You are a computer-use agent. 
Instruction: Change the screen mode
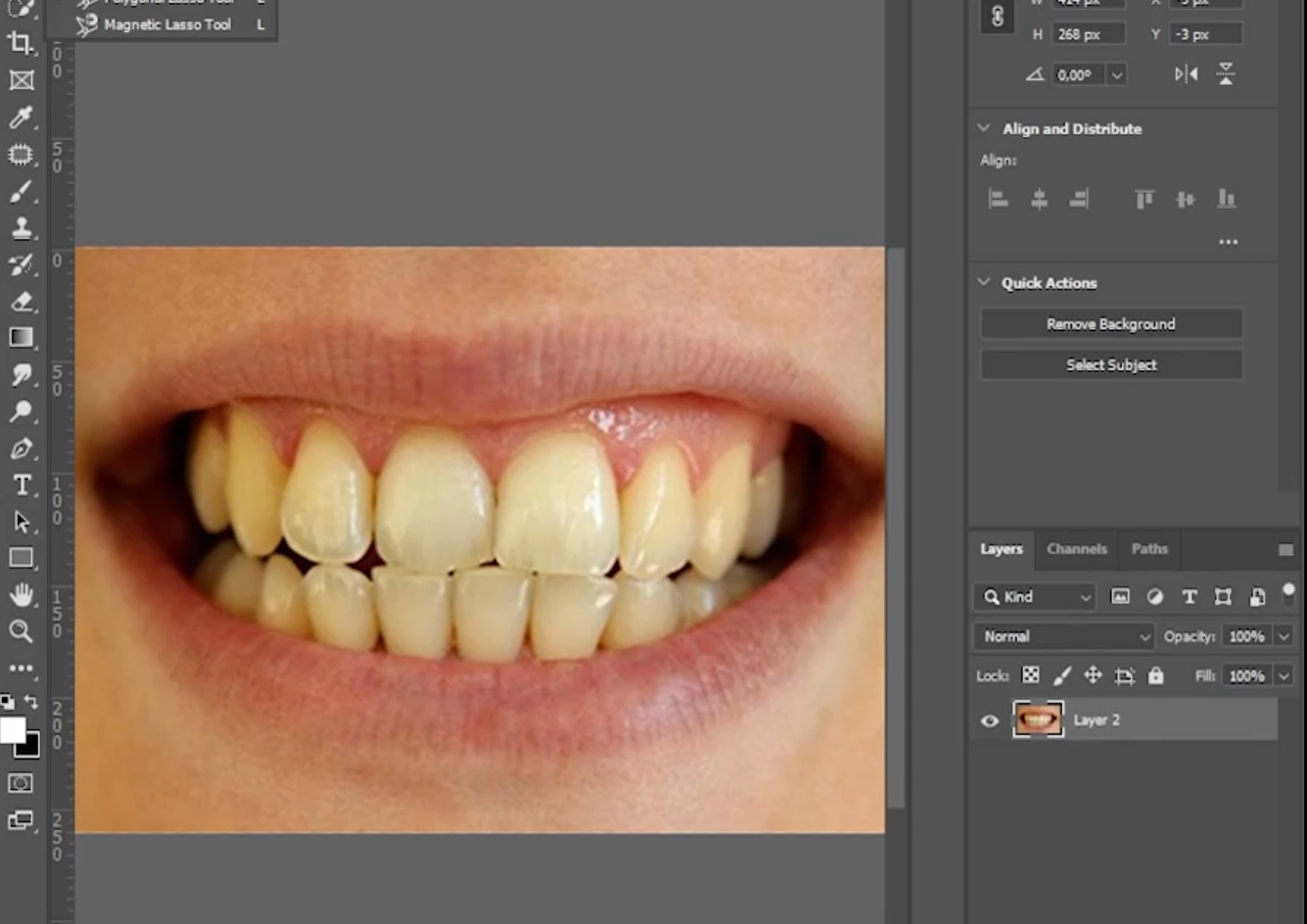[20, 820]
